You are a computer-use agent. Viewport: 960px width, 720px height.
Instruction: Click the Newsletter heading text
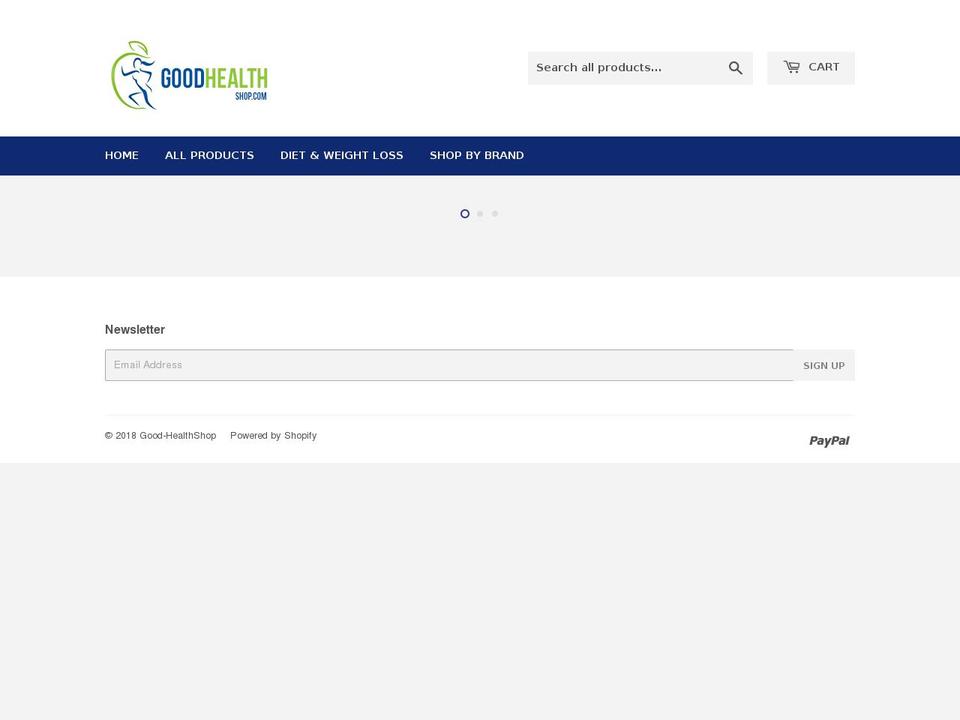click(x=135, y=329)
